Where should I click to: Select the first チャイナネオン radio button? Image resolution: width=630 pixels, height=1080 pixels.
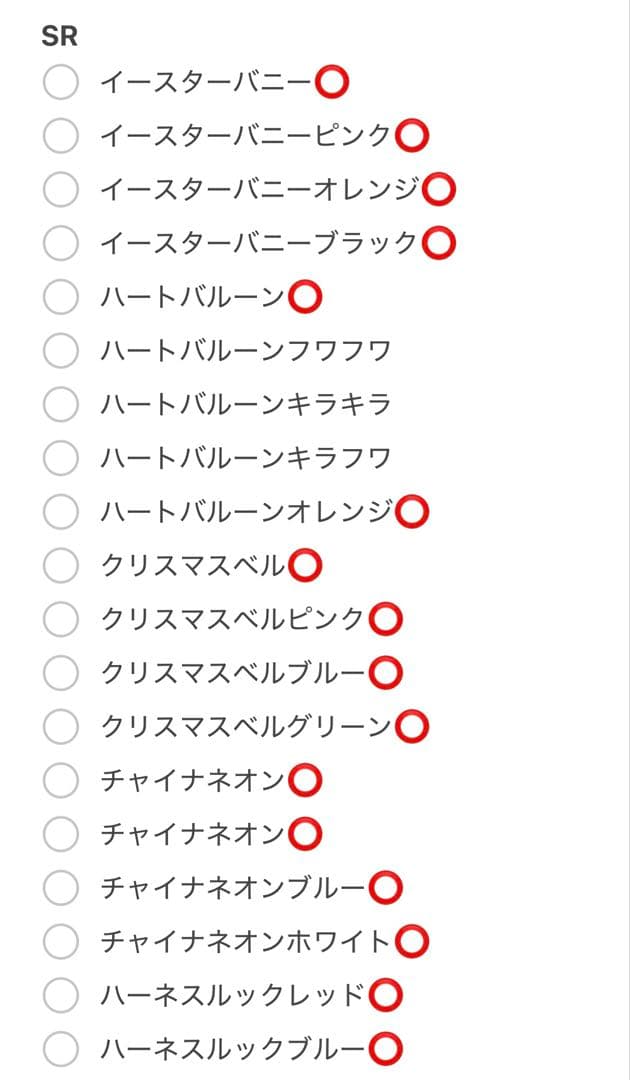click(x=60, y=779)
